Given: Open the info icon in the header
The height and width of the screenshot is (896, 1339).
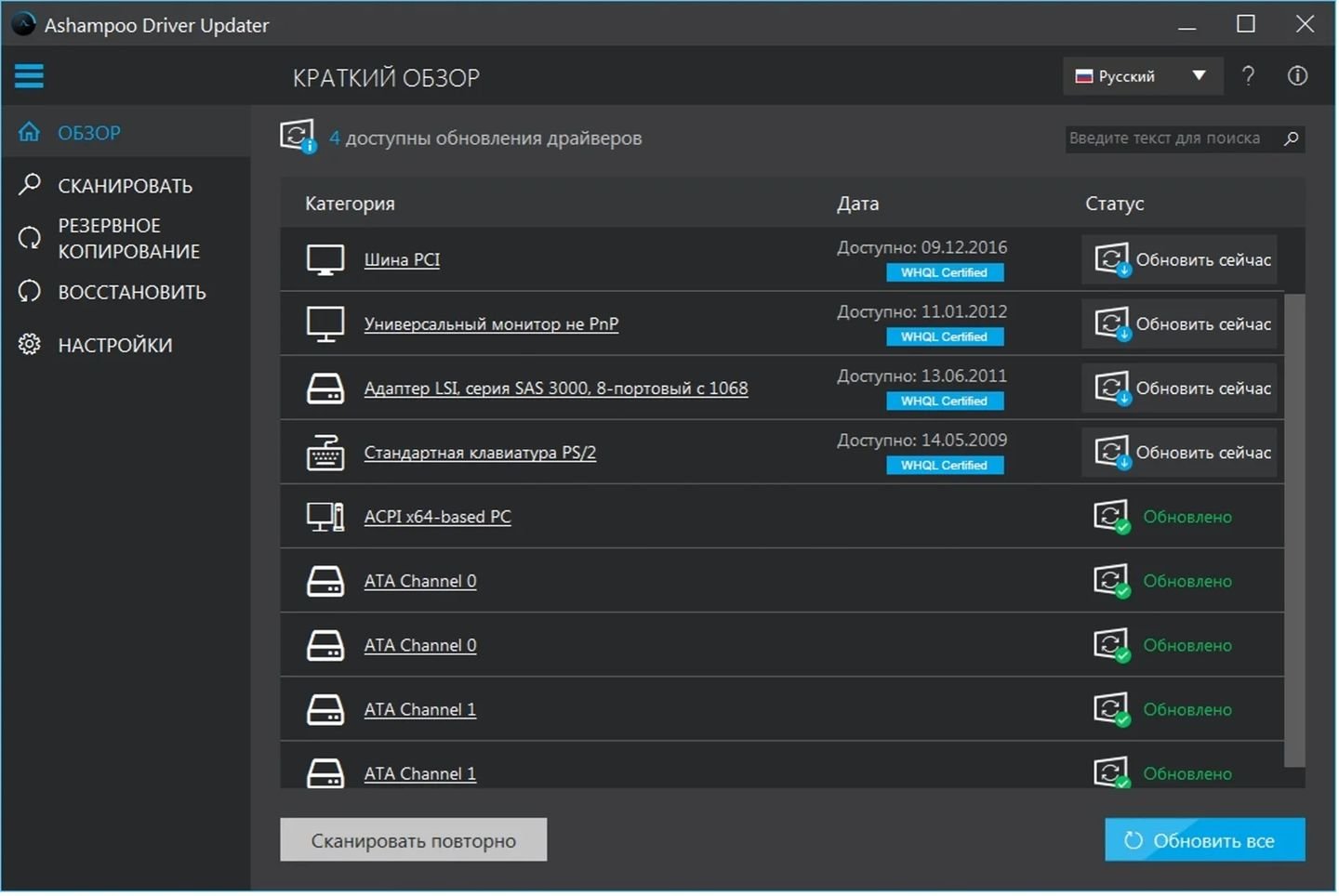Looking at the screenshot, I should tap(1298, 76).
